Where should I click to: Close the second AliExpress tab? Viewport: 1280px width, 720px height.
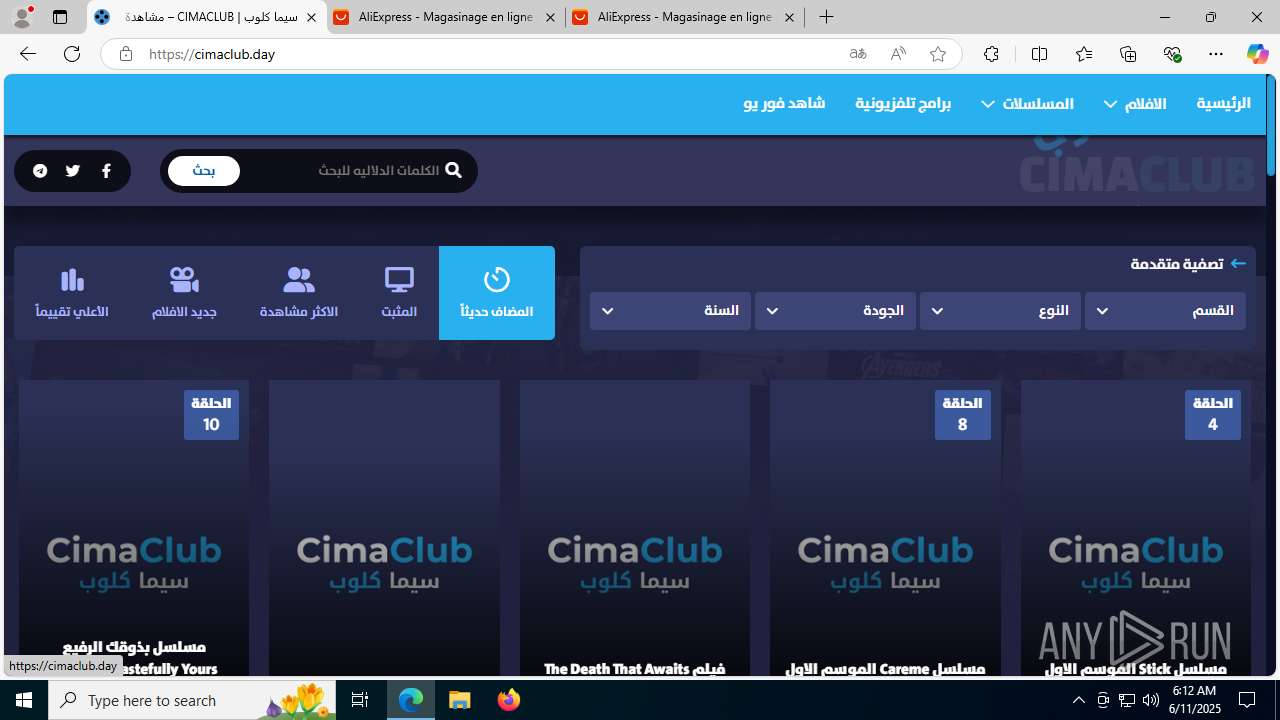789,17
